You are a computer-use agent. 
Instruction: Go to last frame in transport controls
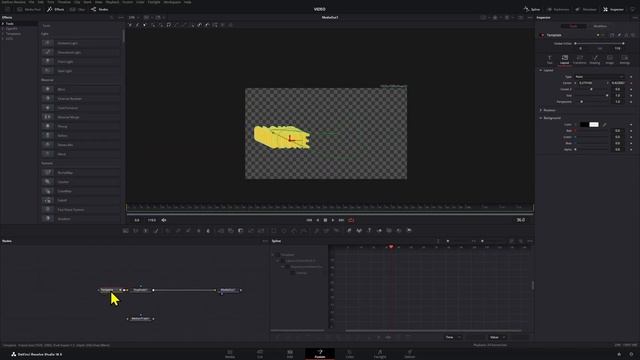[x=341, y=220]
